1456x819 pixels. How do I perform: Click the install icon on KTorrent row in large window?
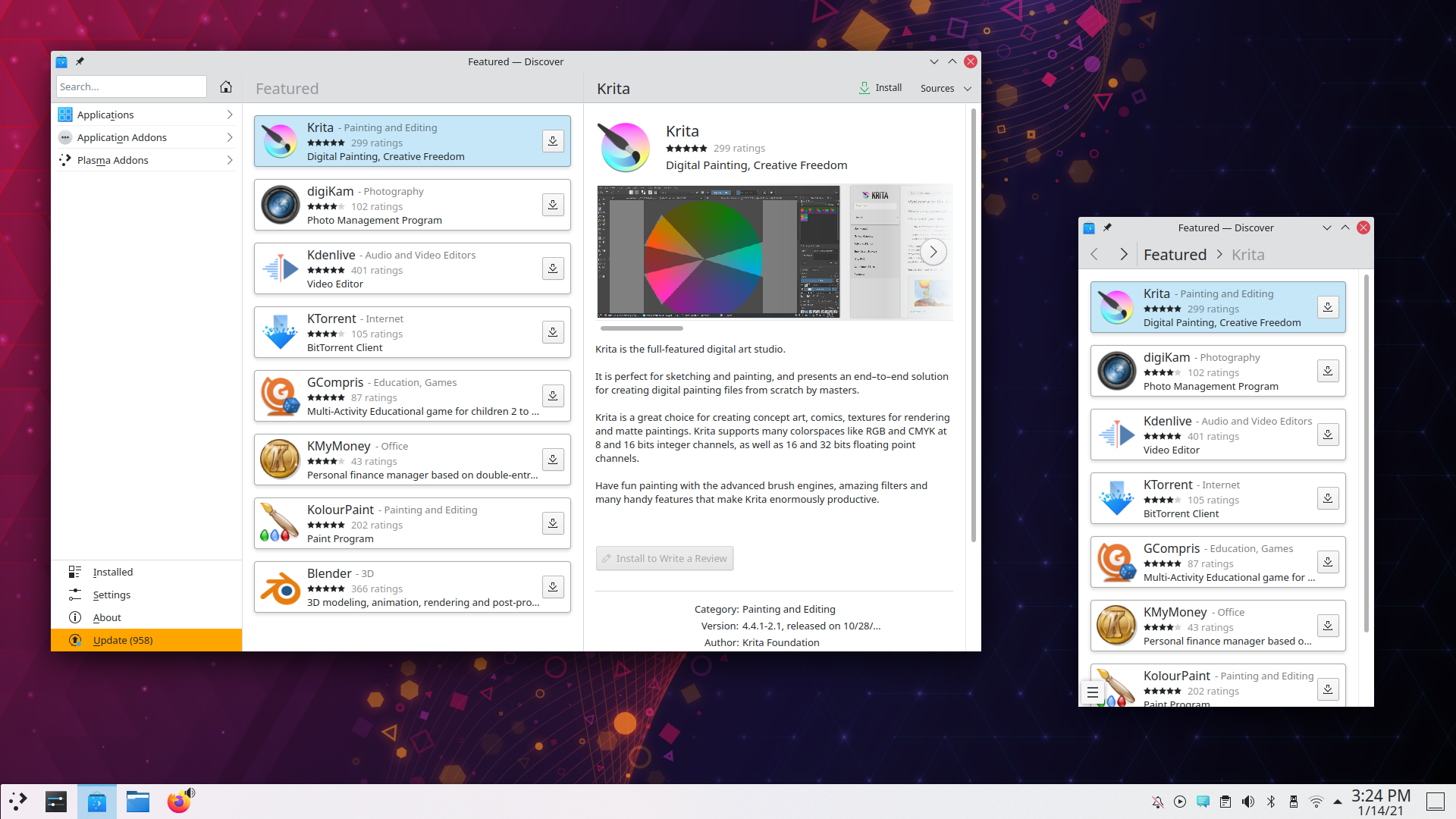(553, 332)
